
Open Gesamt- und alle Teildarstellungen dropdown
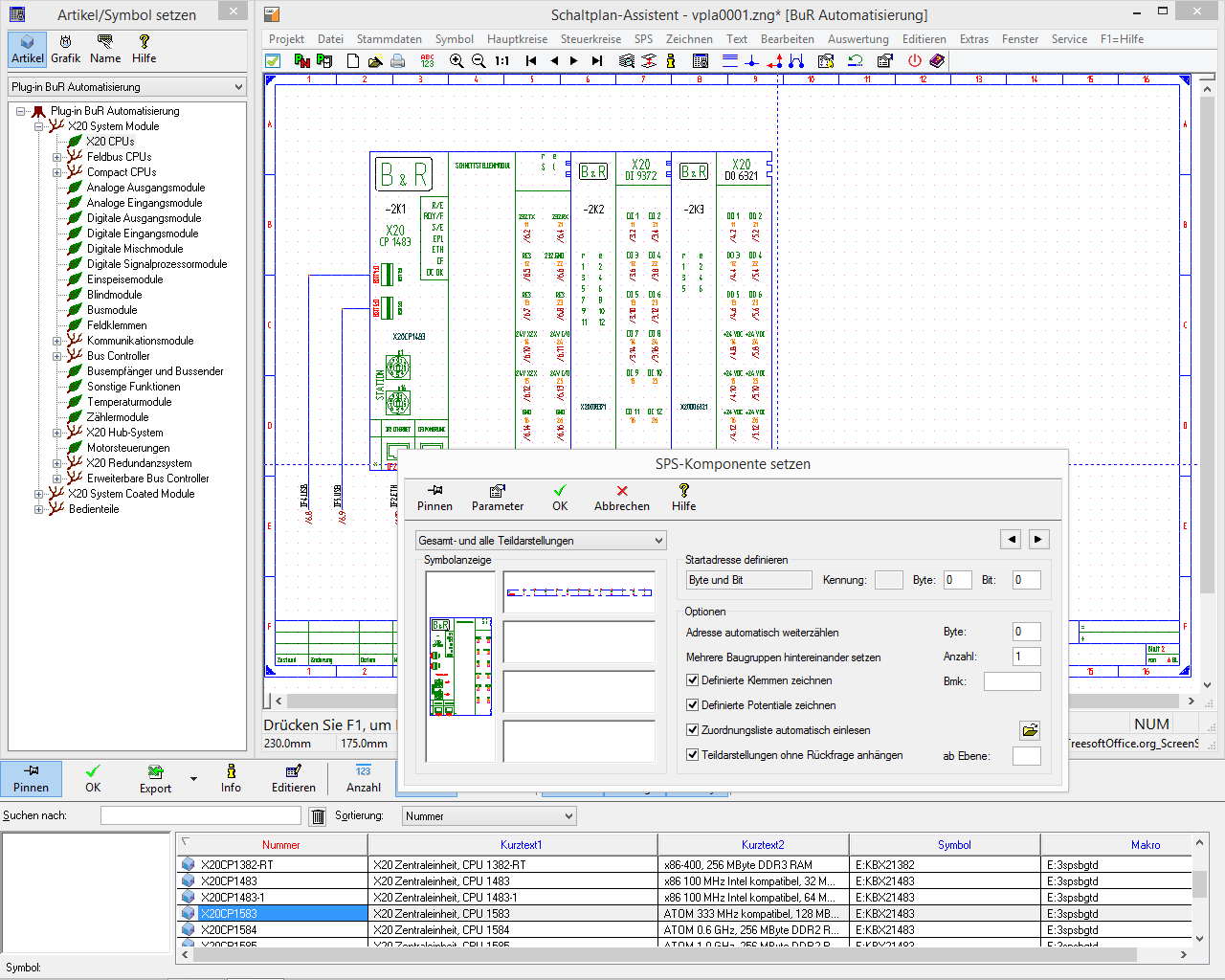click(541, 541)
